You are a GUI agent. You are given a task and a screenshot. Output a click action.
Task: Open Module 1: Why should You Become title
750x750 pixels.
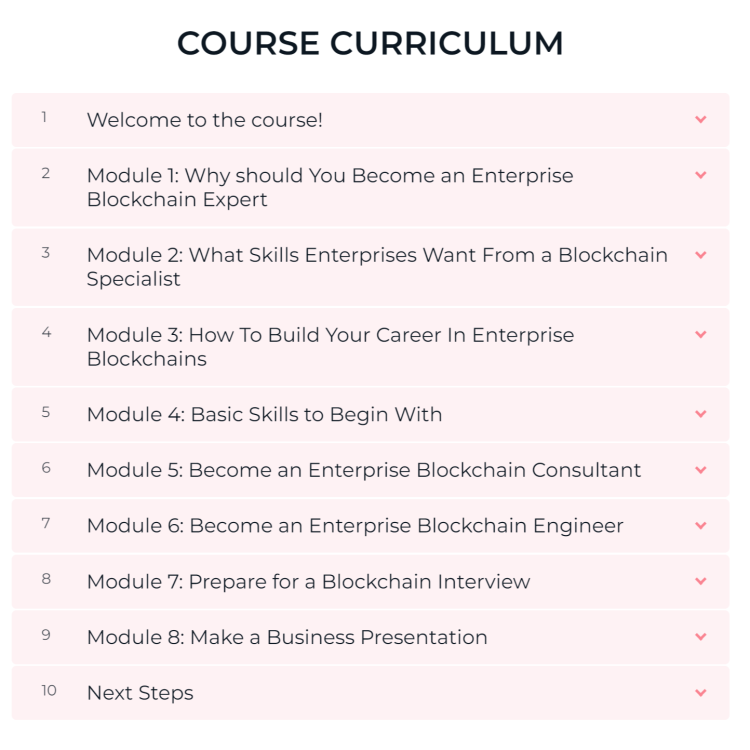coord(330,188)
